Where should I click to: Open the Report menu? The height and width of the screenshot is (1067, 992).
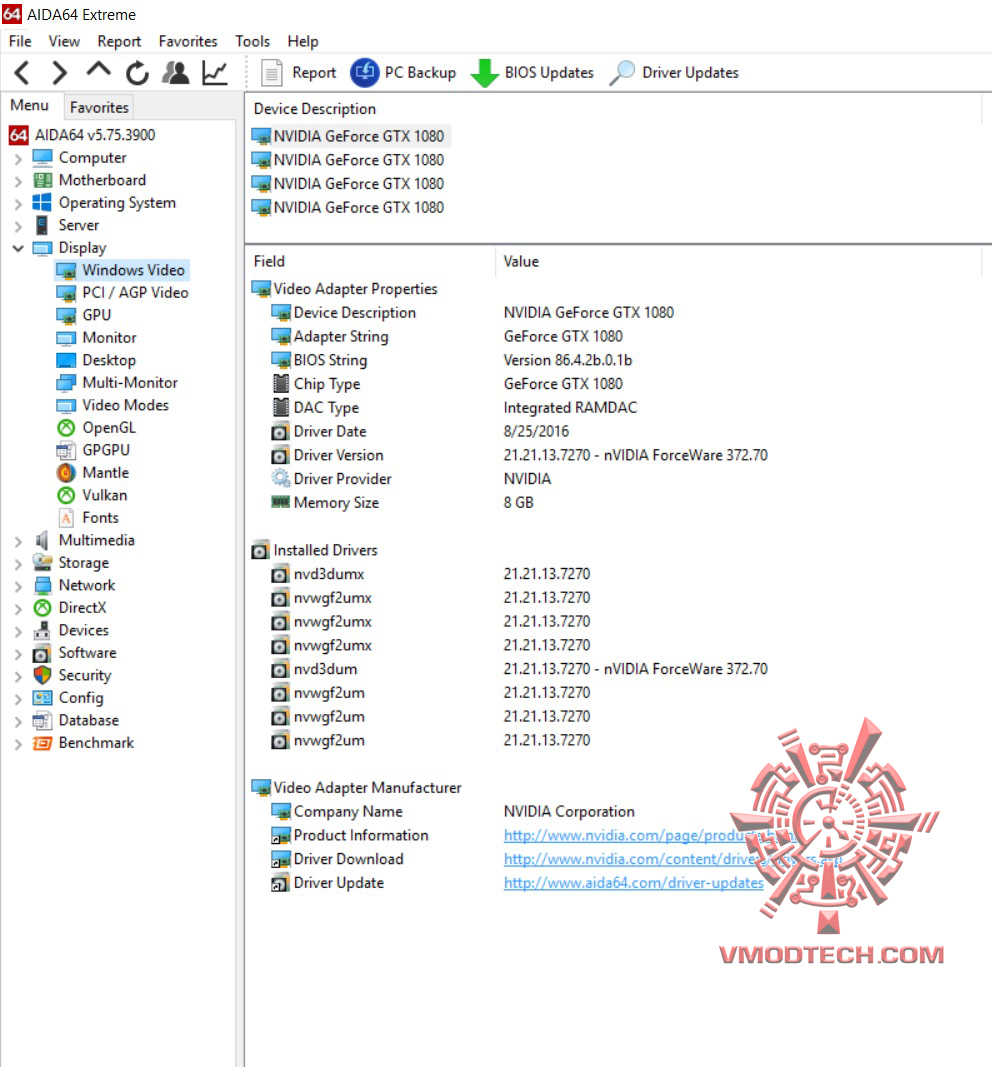coord(119,42)
